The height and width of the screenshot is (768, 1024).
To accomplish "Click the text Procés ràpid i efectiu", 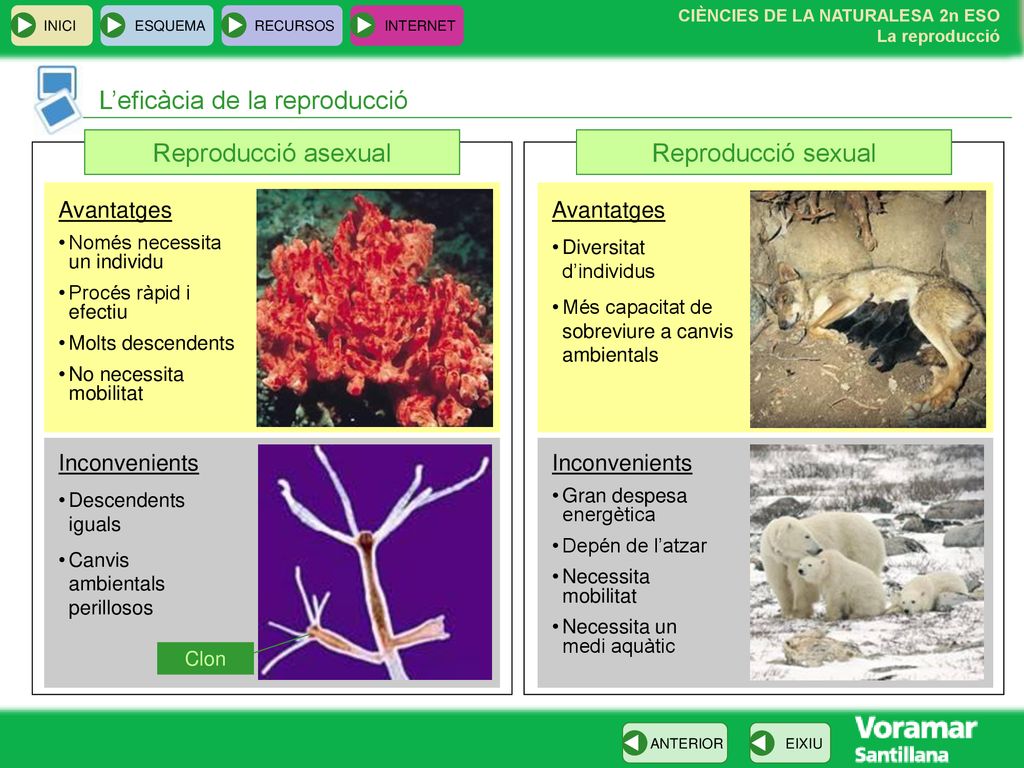I will [129, 302].
